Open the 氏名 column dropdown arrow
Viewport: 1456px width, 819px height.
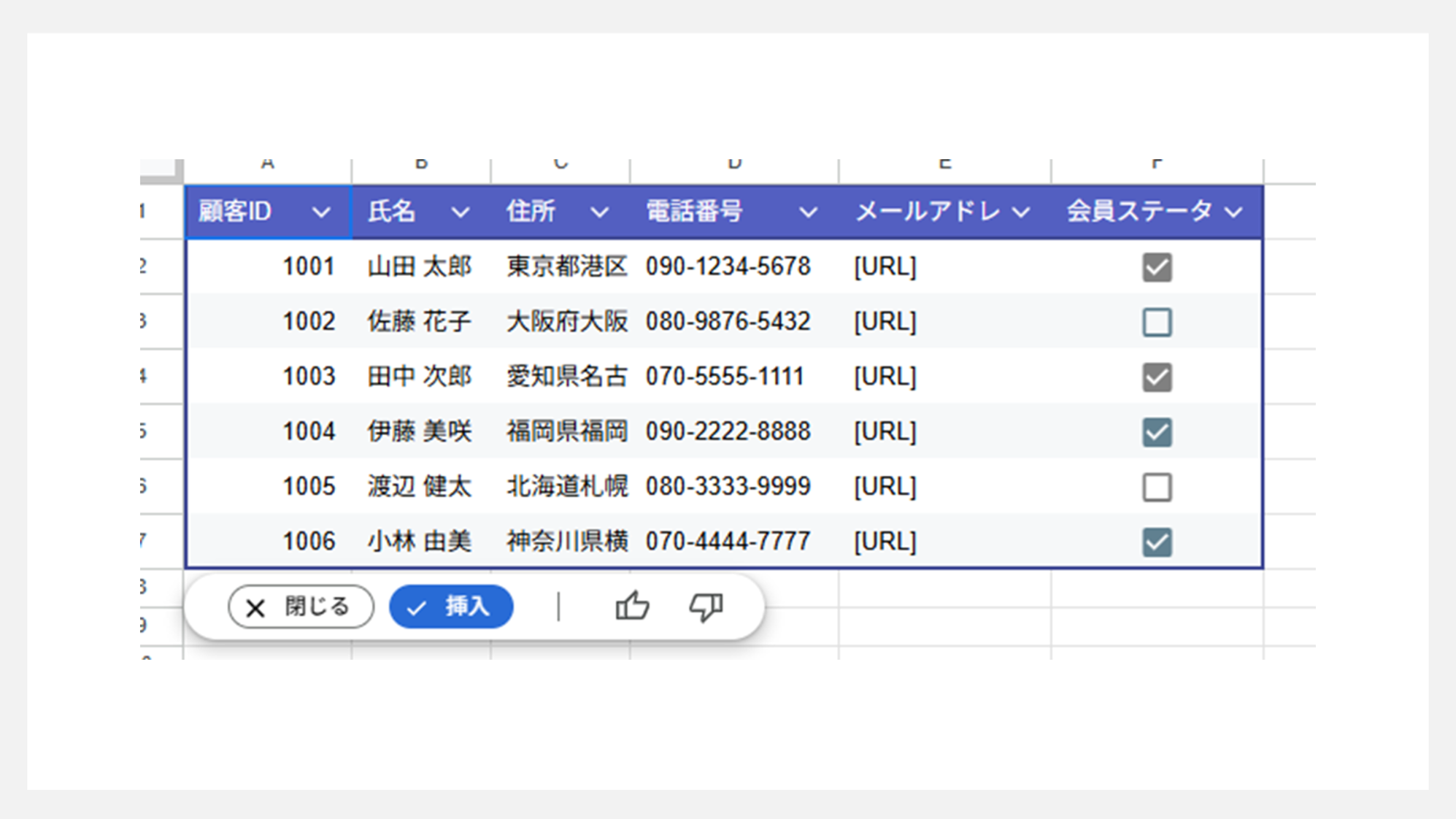point(460,212)
